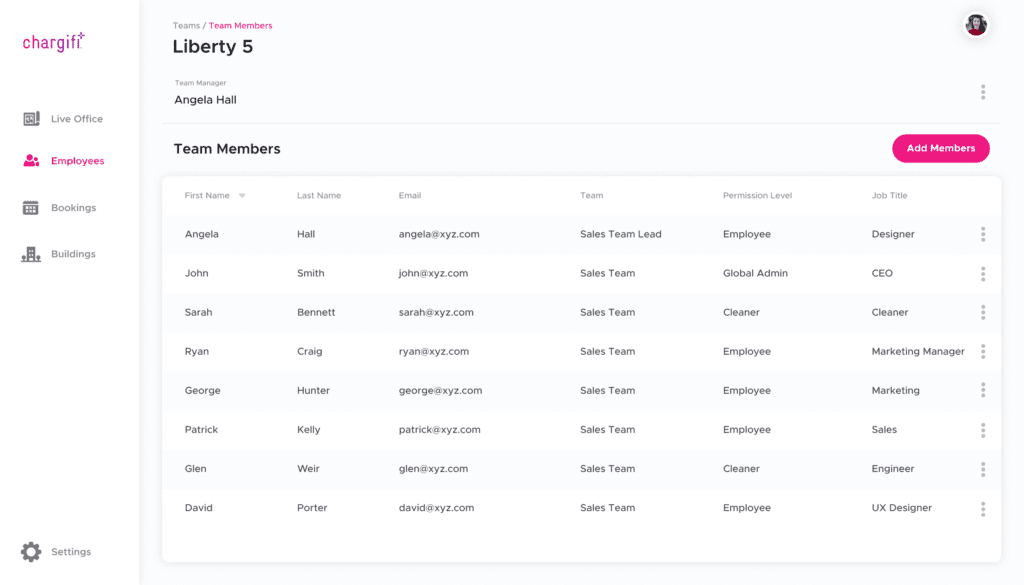Click sarah@xyz.com email cell

tap(436, 312)
